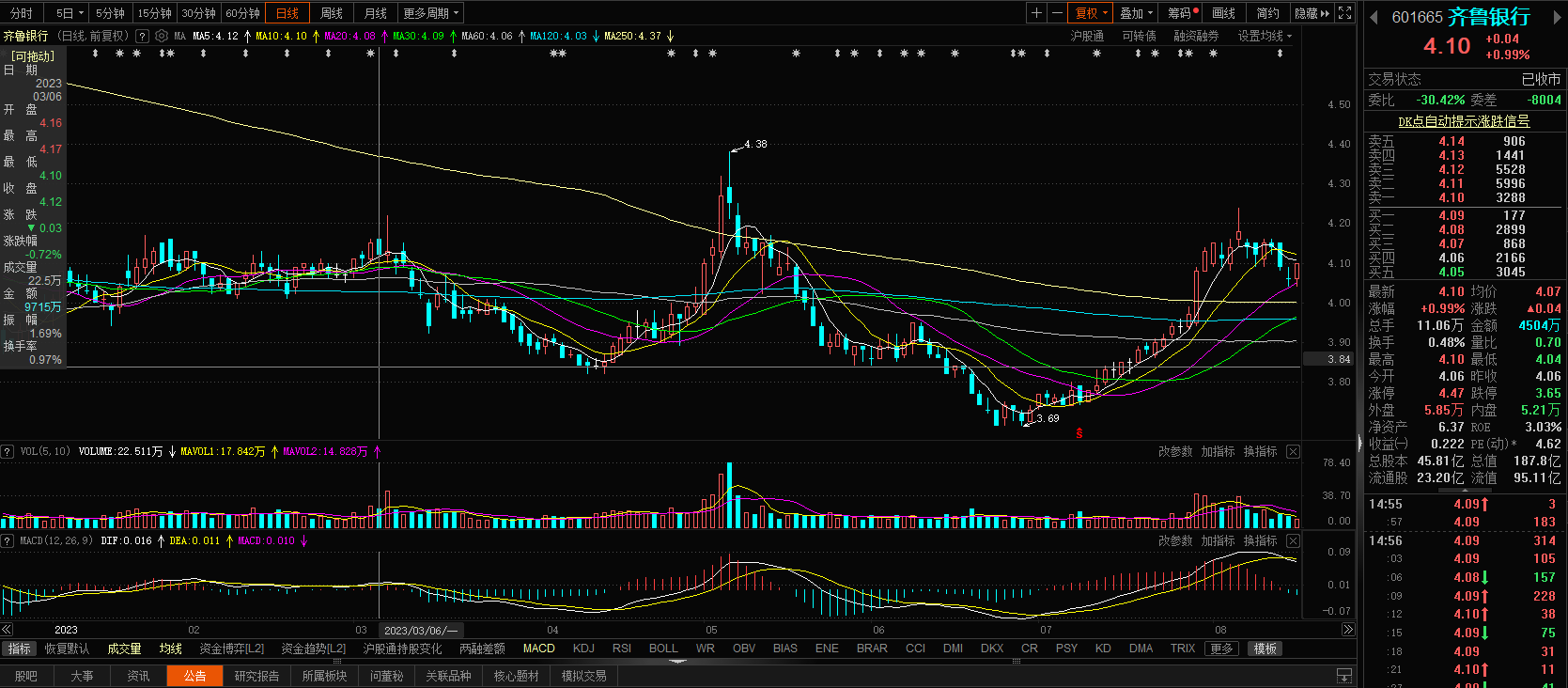Close the VOL indicator sub-panel
Viewport: 1568px width, 688px height.
click(1293, 451)
